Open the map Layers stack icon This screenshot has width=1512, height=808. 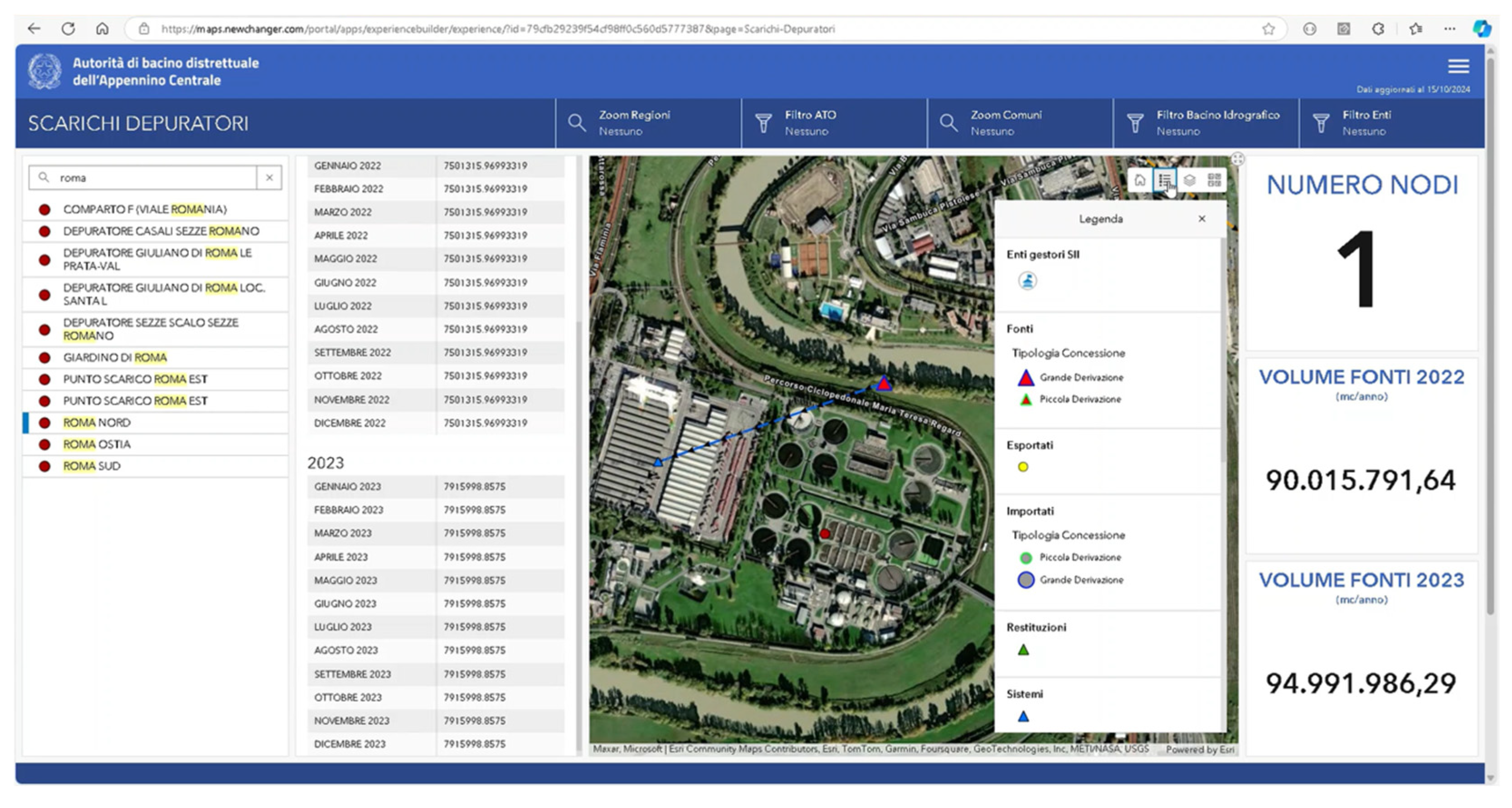click(x=1189, y=180)
